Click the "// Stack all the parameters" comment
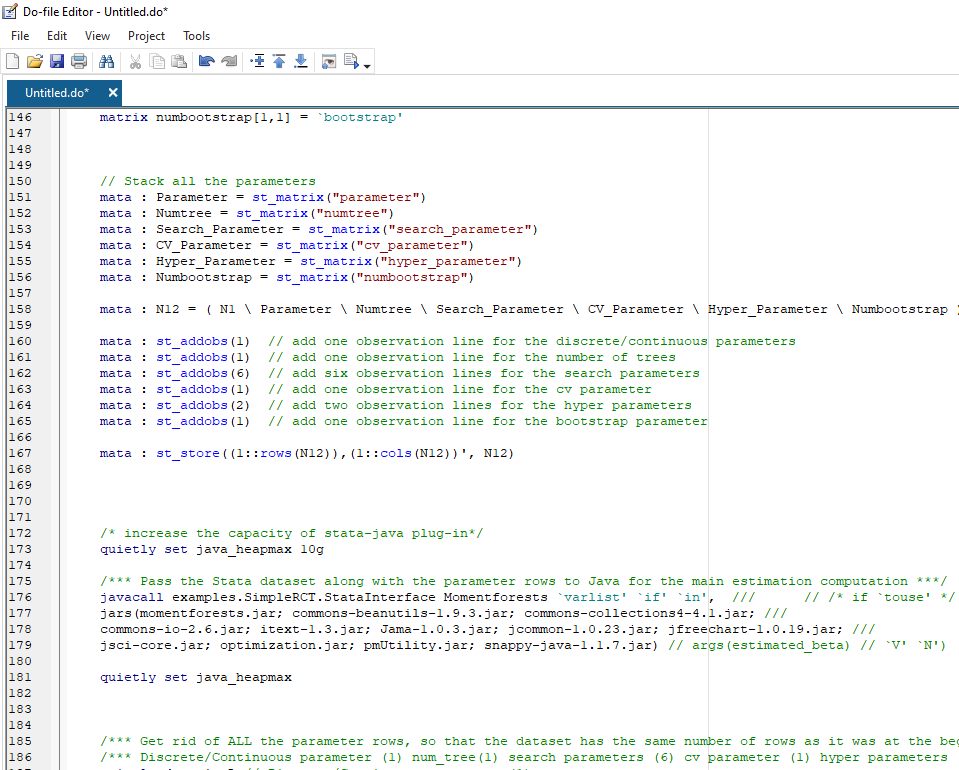Viewport: 959px width, 770px height. (208, 181)
